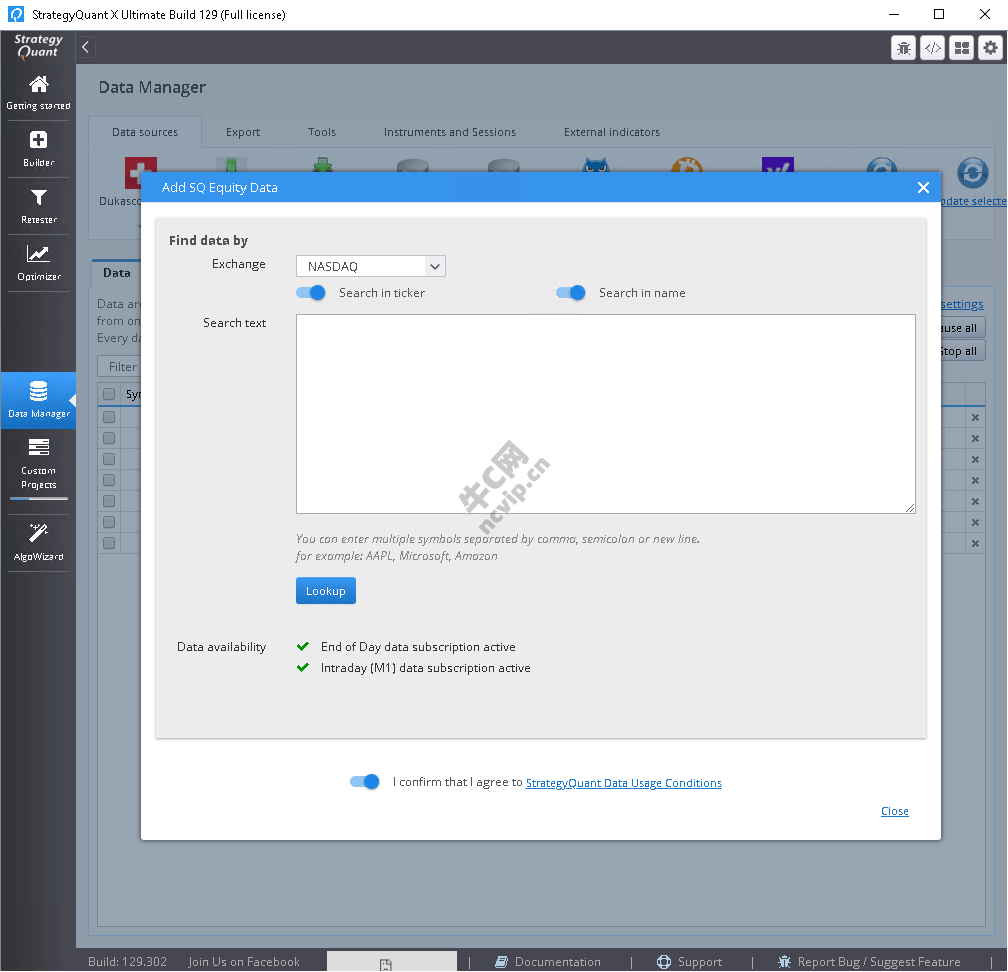1008x972 pixels.
Task: Click the Report Bug icon in the status bar
Action: (784, 962)
